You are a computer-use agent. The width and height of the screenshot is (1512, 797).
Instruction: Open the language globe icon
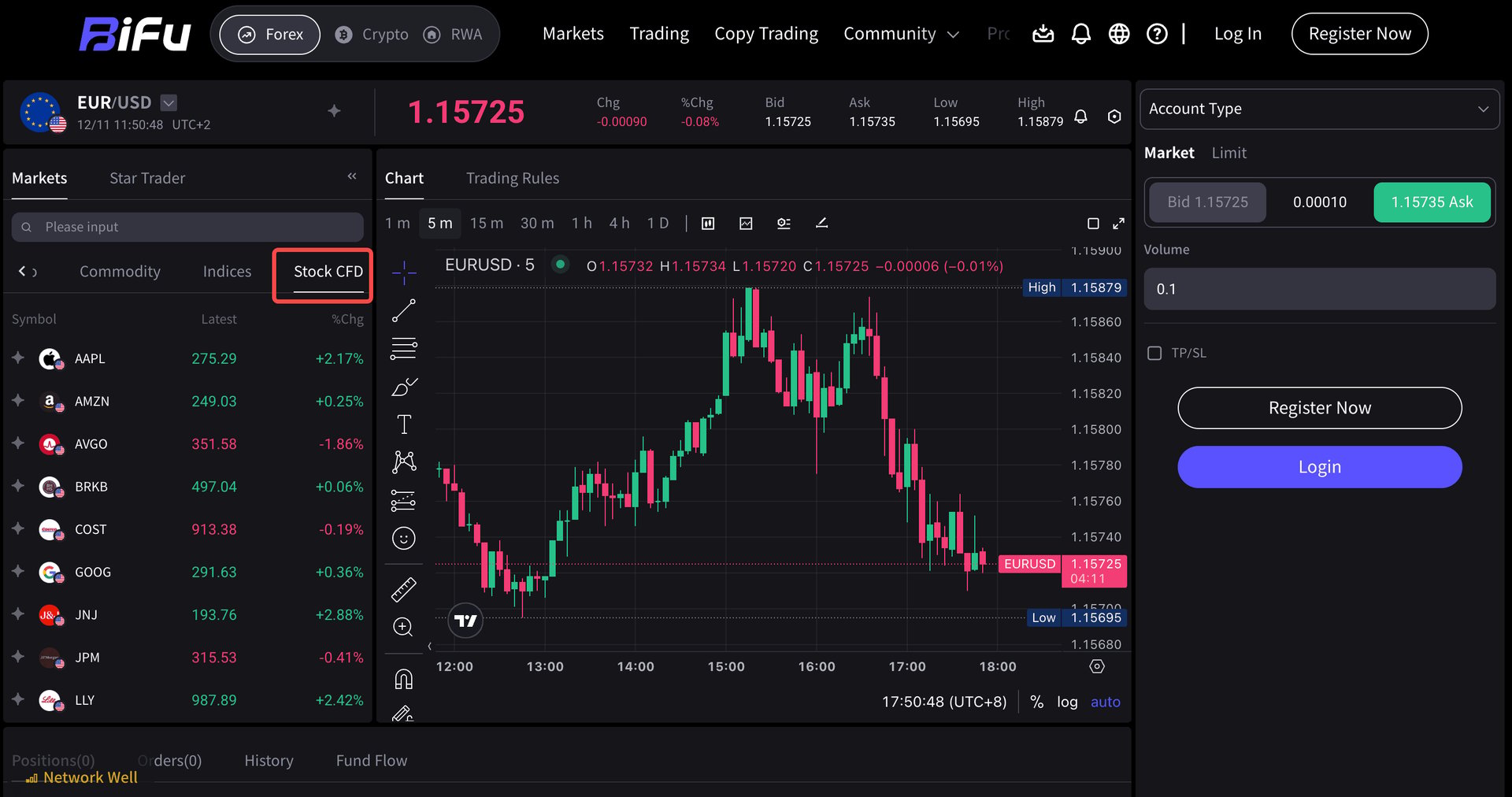[x=1119, y=34]
